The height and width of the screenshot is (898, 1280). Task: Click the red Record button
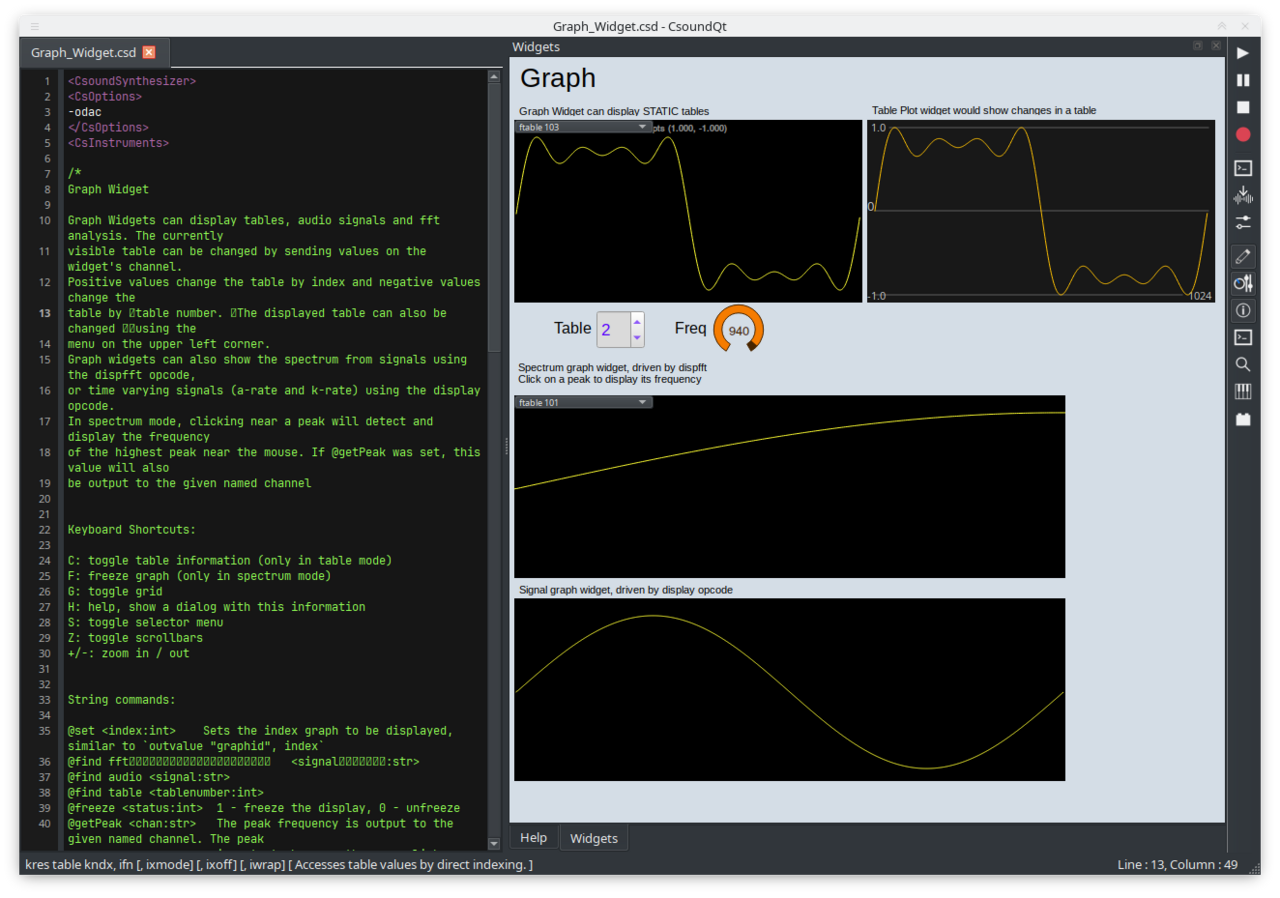[1243, 134]
